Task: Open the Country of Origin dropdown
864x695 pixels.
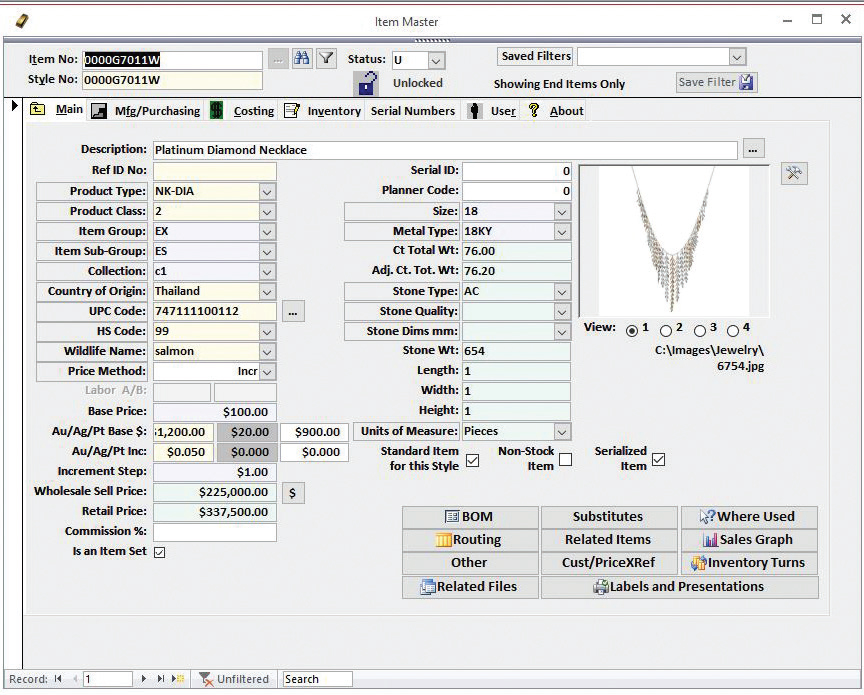Action: (x=267, y=292)
